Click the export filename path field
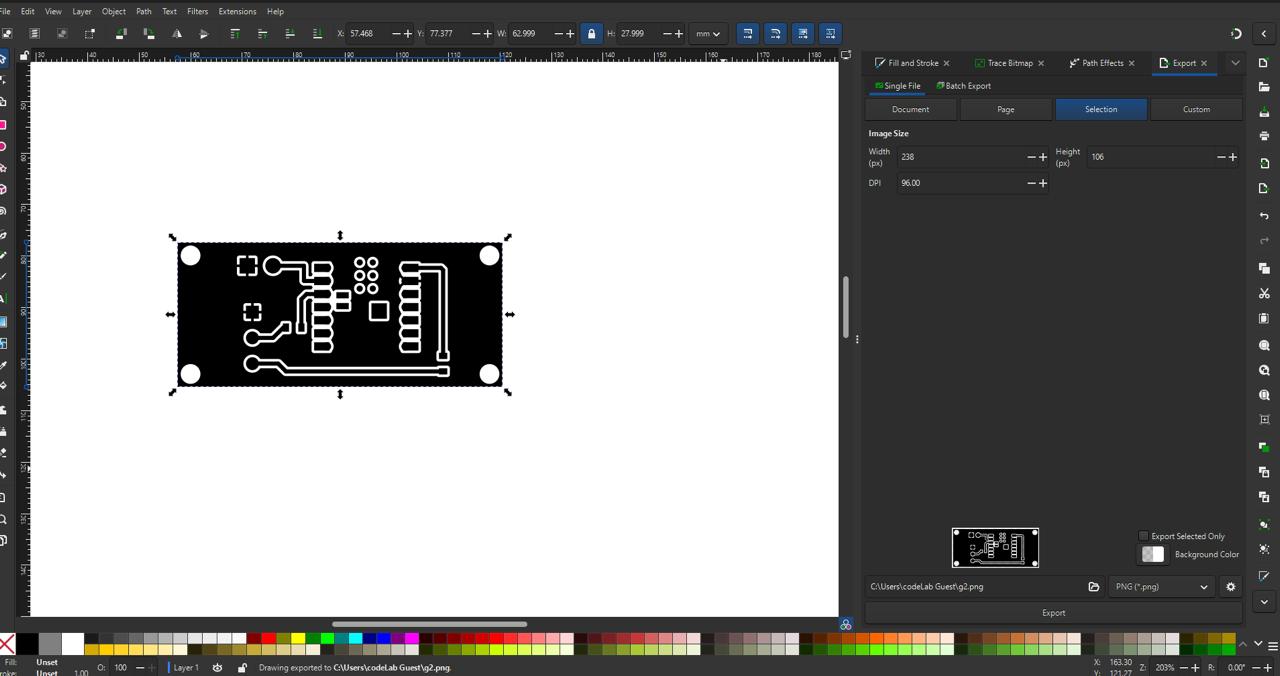The height and width of the screenshot is (676, 1280). pos(974,587)
